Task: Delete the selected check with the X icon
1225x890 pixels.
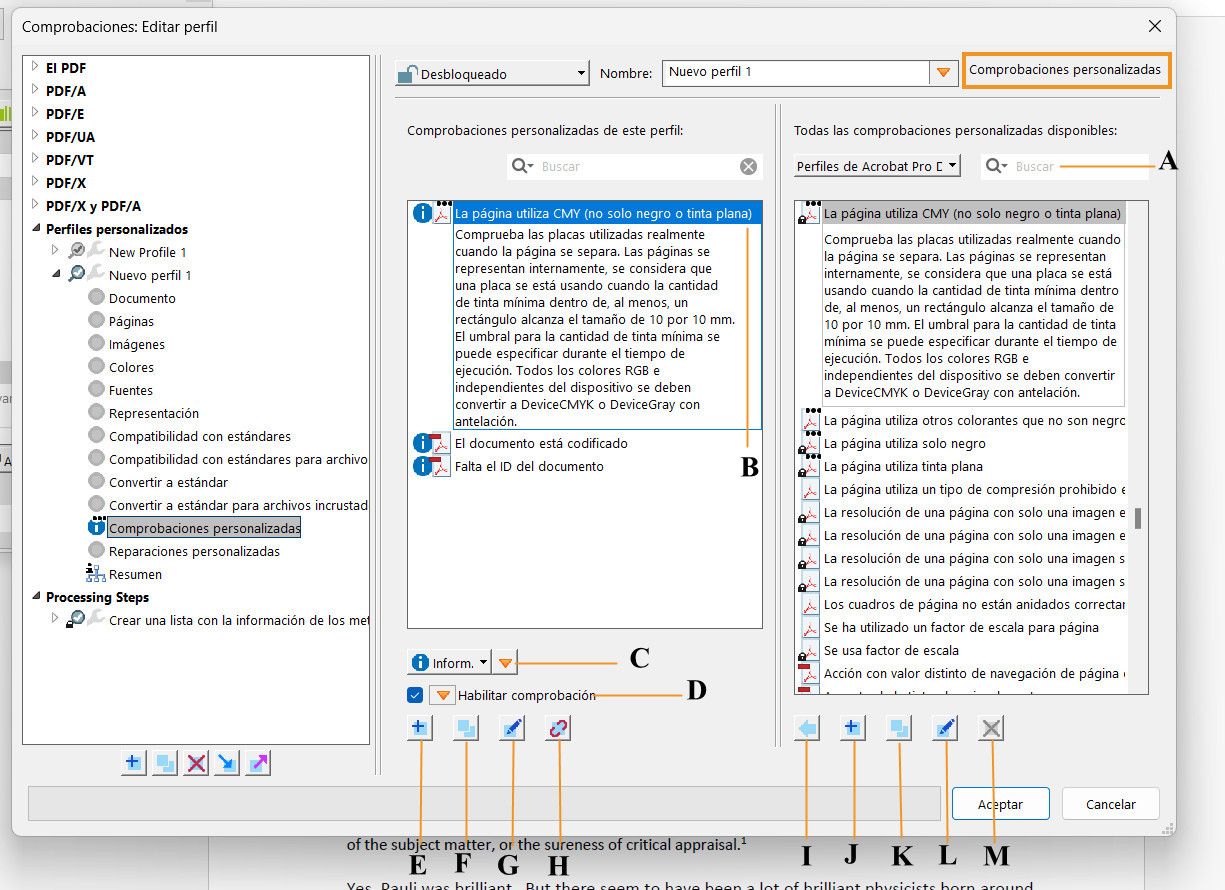Action: pyautogui.click(x=990, y=728)
